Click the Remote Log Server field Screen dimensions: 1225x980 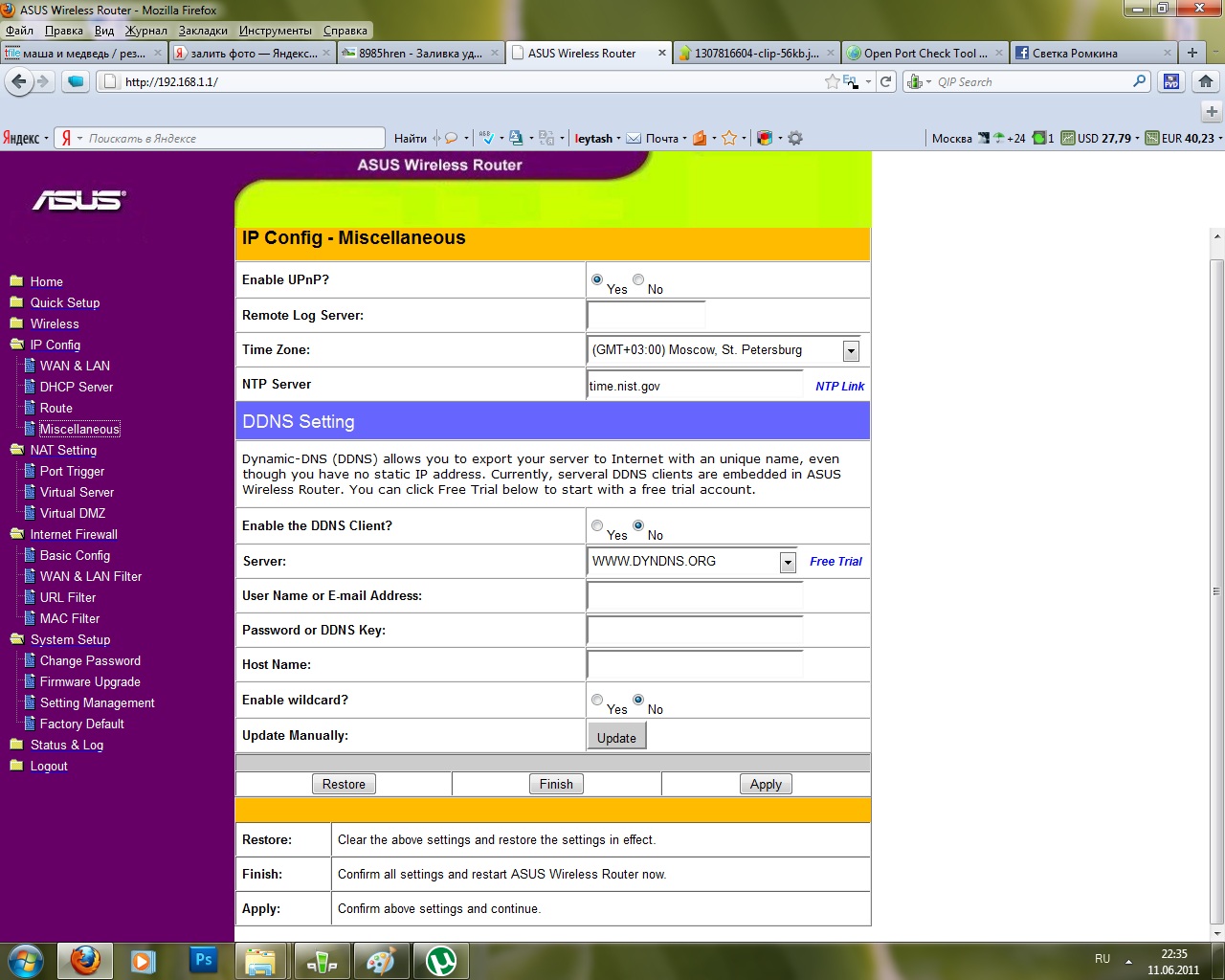click(x=646, y=315)
